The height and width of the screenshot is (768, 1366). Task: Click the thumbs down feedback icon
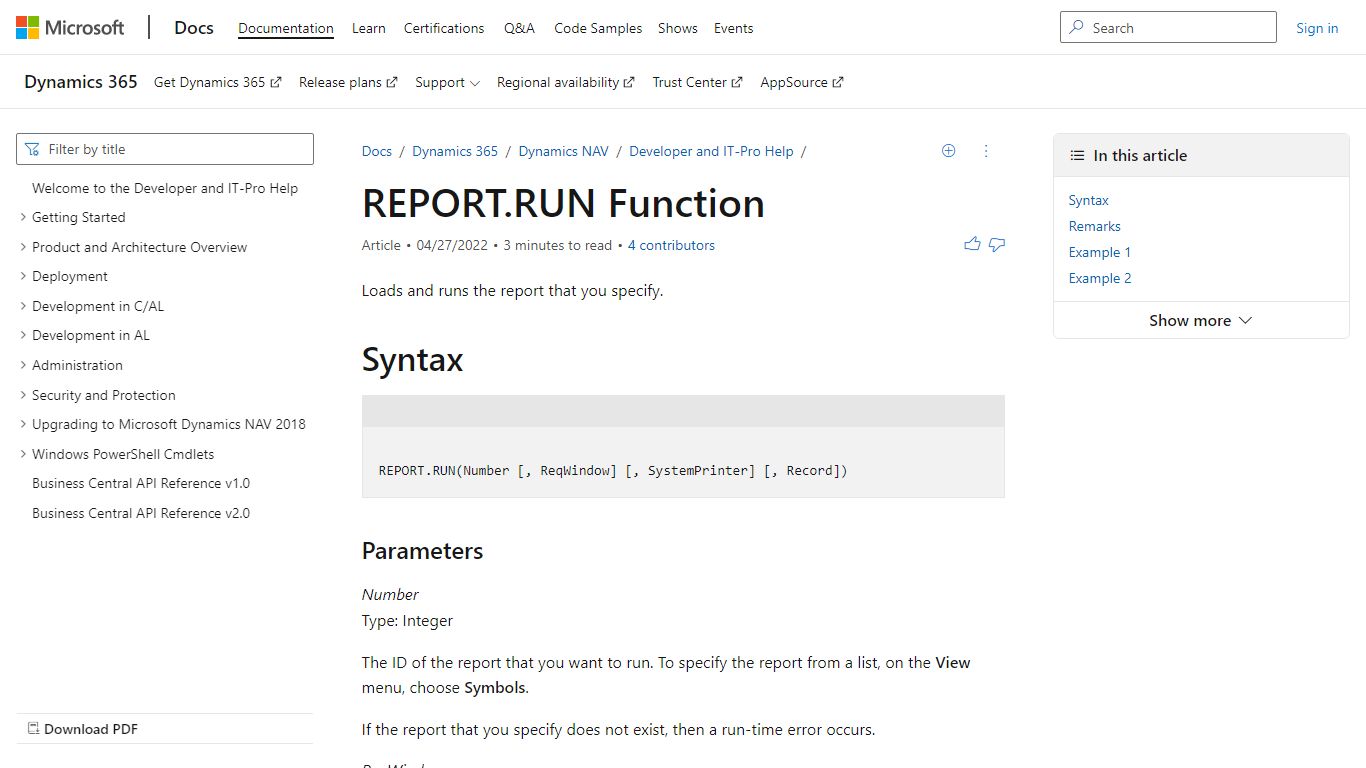[x=997, y=244]
